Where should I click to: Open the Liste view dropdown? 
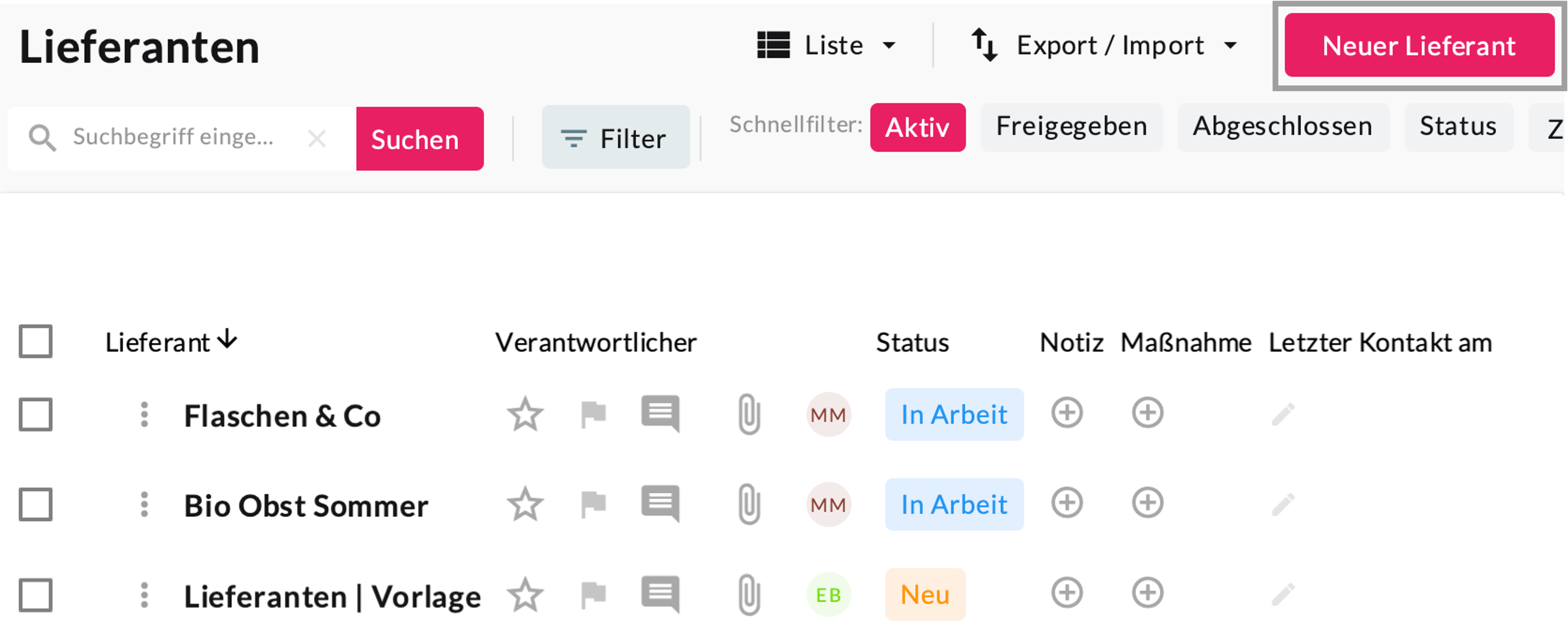click(x=827, y=46)
